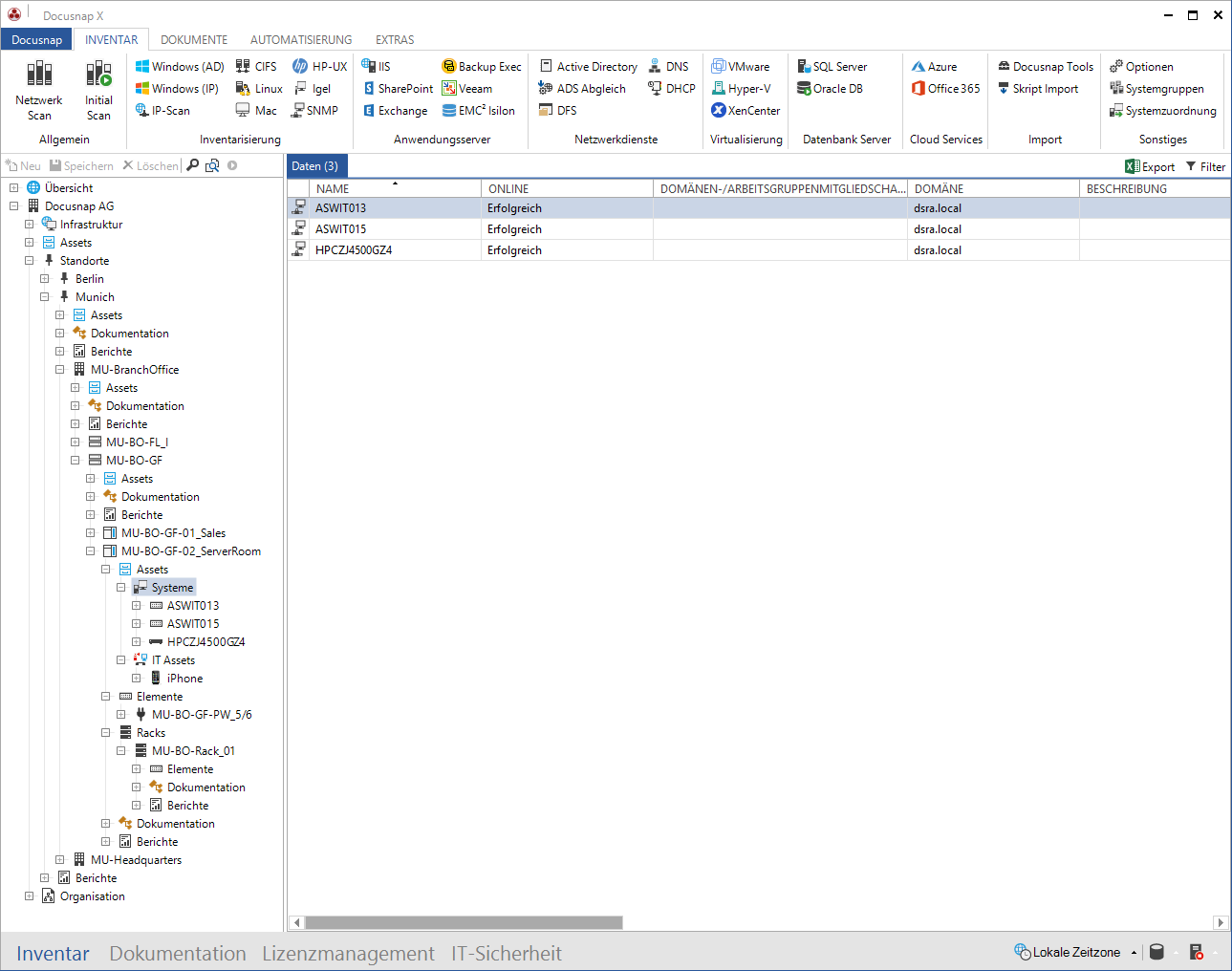Open the Azure cloud scan
Screen dimensions: 1232x971
(x=934, y=67)
